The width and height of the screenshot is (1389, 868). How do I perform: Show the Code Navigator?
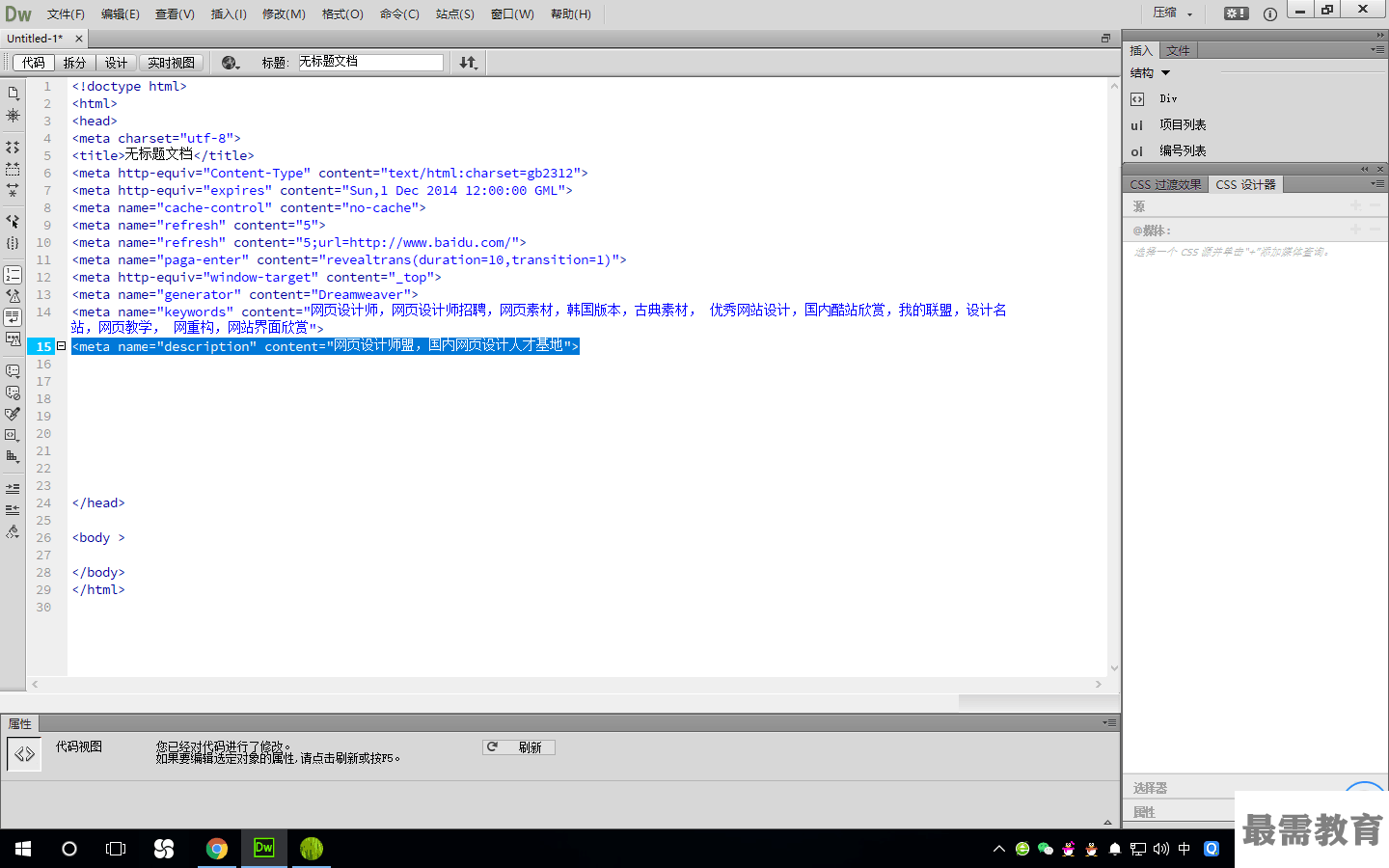13,116
